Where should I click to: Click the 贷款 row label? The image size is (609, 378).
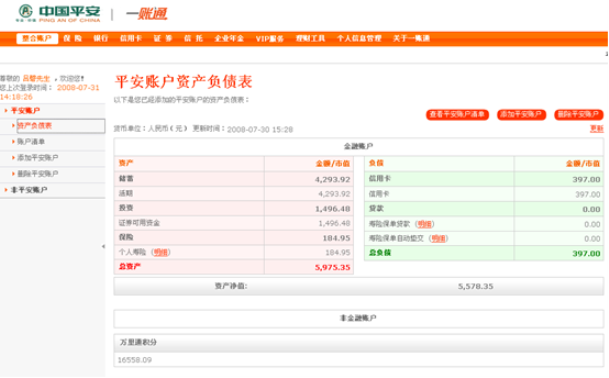click(x=376, y=209)
